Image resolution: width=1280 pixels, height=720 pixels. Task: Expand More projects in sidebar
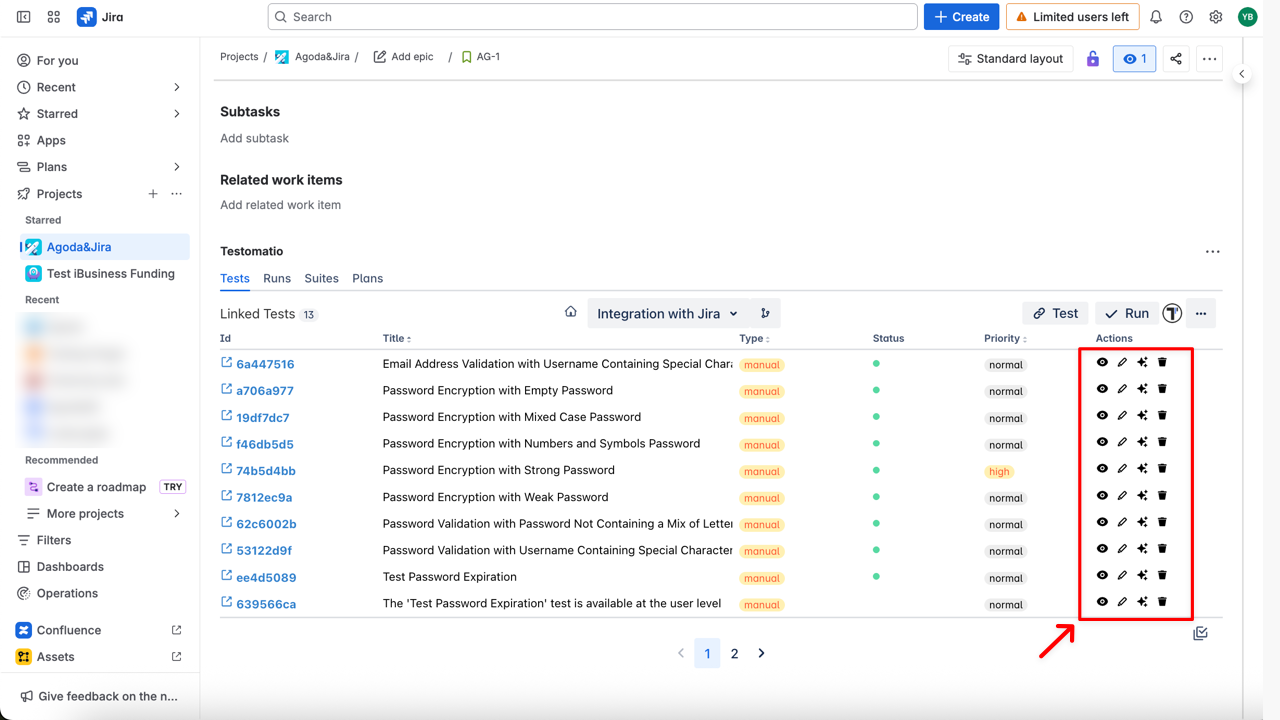click(x=177, y=514)
